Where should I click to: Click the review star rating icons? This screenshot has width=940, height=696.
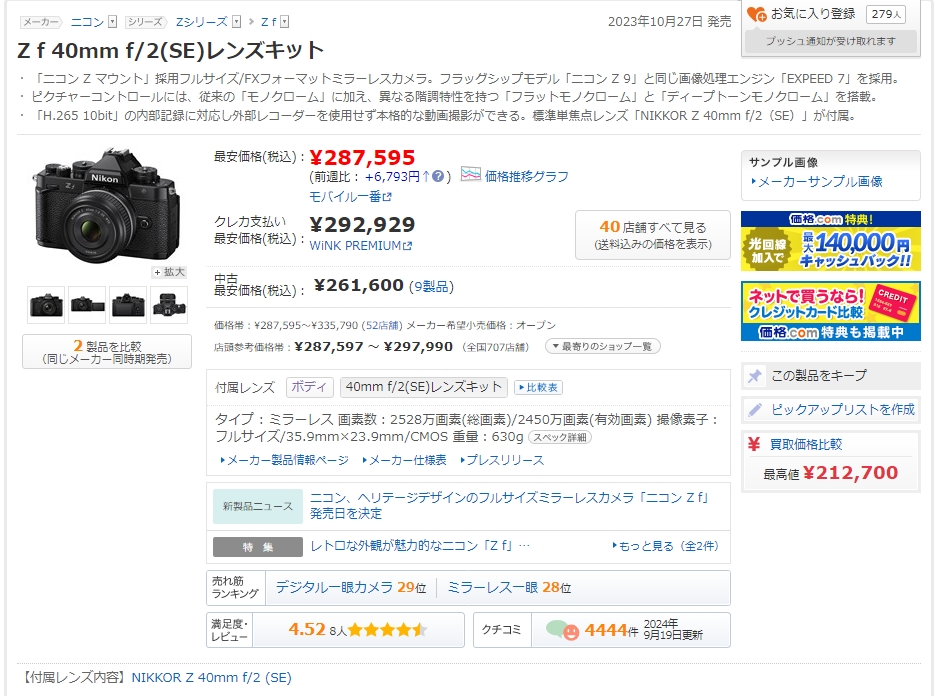click(x=387, y=630)
